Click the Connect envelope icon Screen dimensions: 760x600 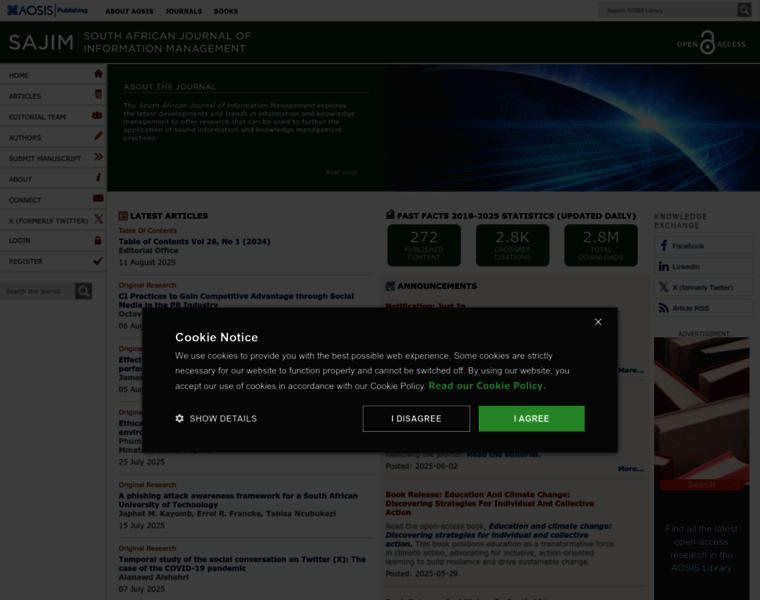[98, 198]
